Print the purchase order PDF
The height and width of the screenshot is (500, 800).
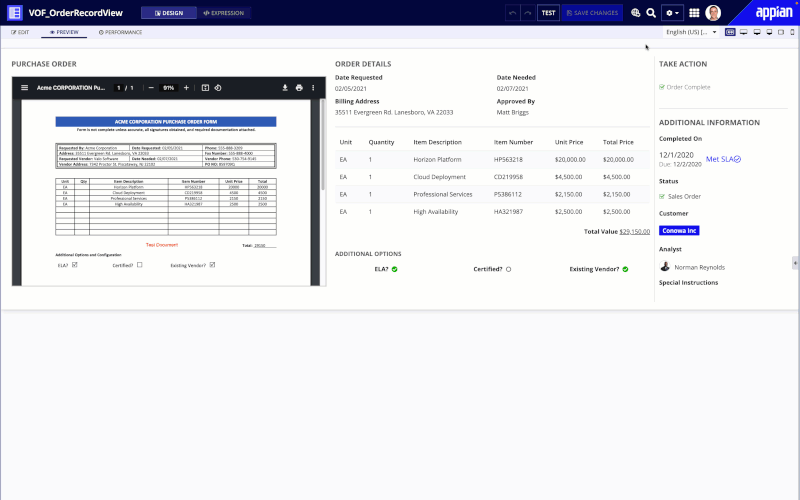pyautogui.click(x=299, y=88)
